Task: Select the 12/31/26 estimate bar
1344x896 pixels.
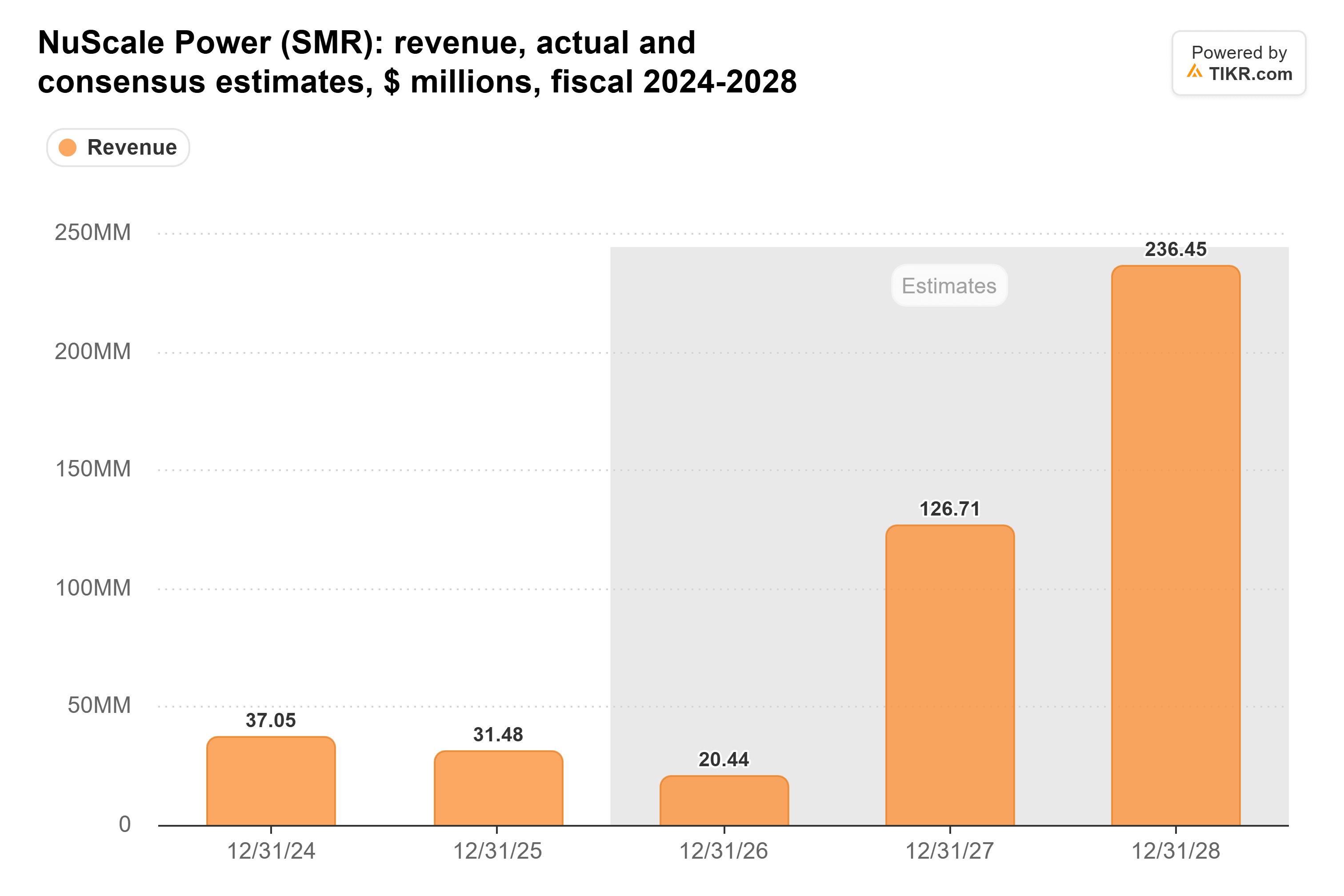Action: click(724, 800)
